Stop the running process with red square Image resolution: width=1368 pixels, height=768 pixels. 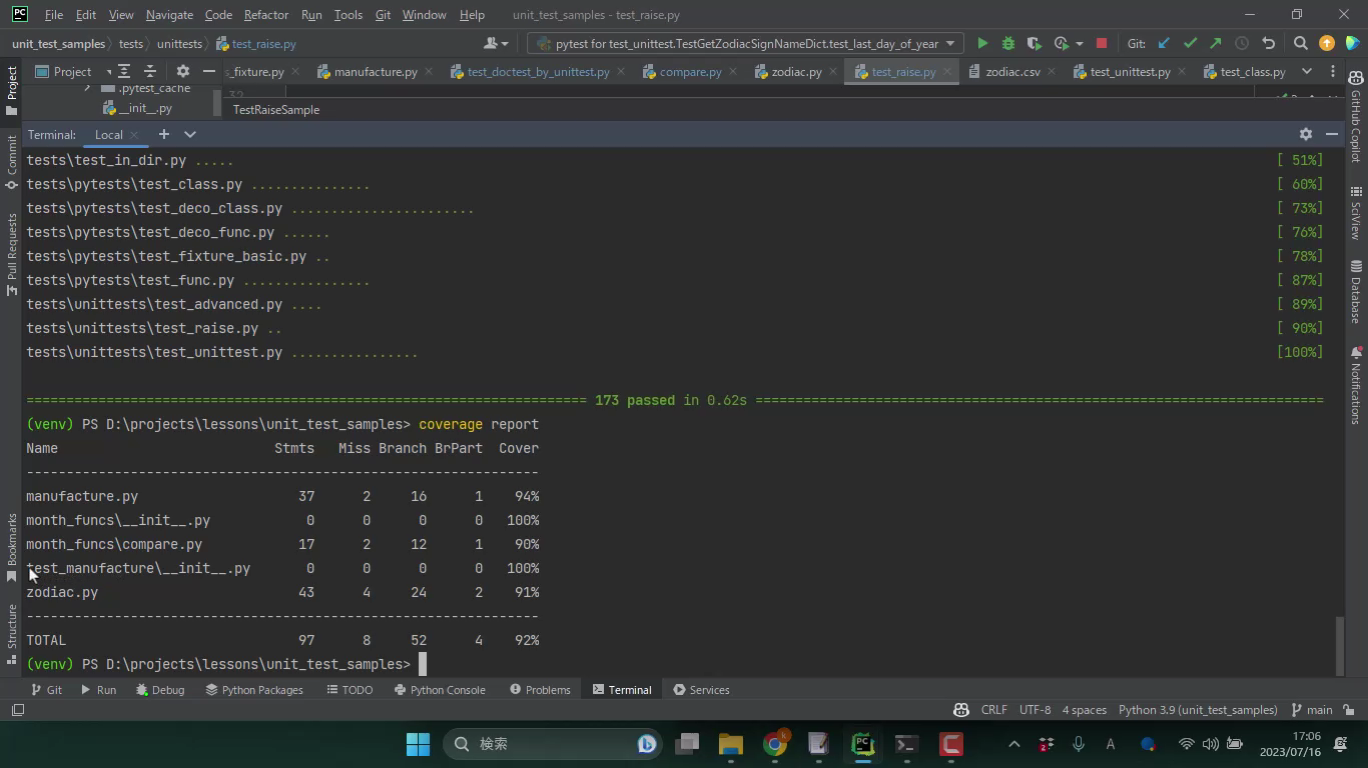pos(1101,44)
